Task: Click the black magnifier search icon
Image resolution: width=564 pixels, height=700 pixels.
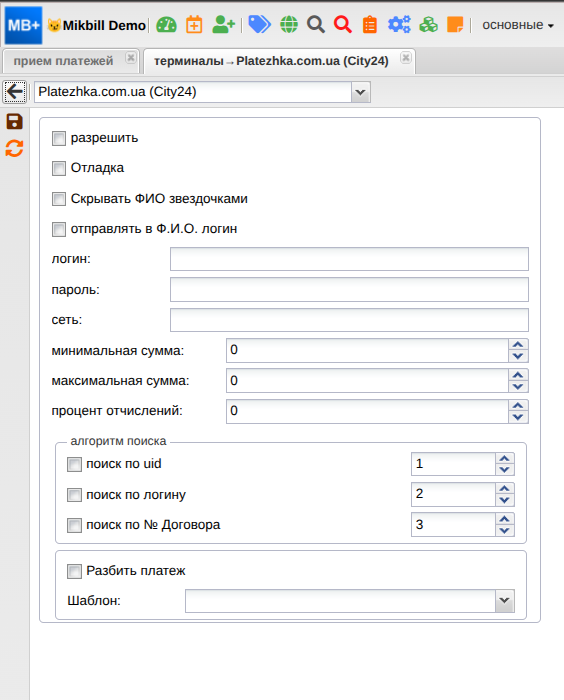Action: pos(316,25)
